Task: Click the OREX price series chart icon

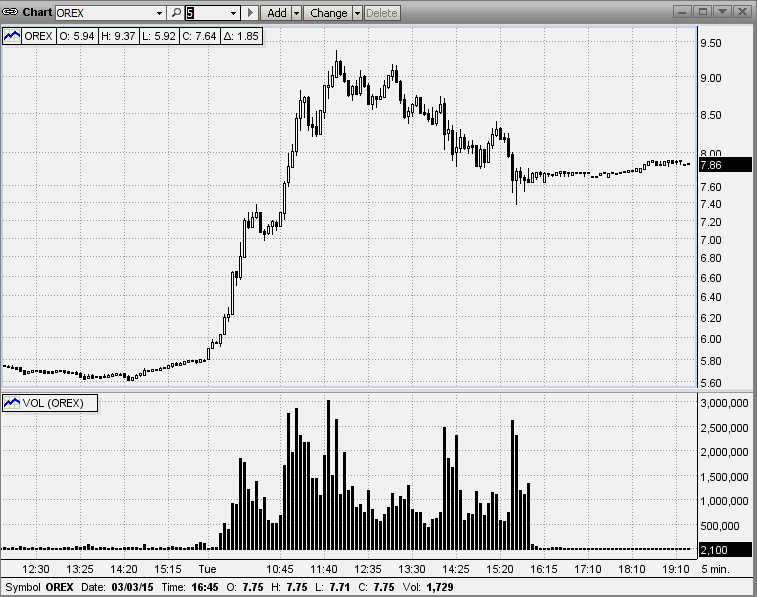Action: point(12,36)
